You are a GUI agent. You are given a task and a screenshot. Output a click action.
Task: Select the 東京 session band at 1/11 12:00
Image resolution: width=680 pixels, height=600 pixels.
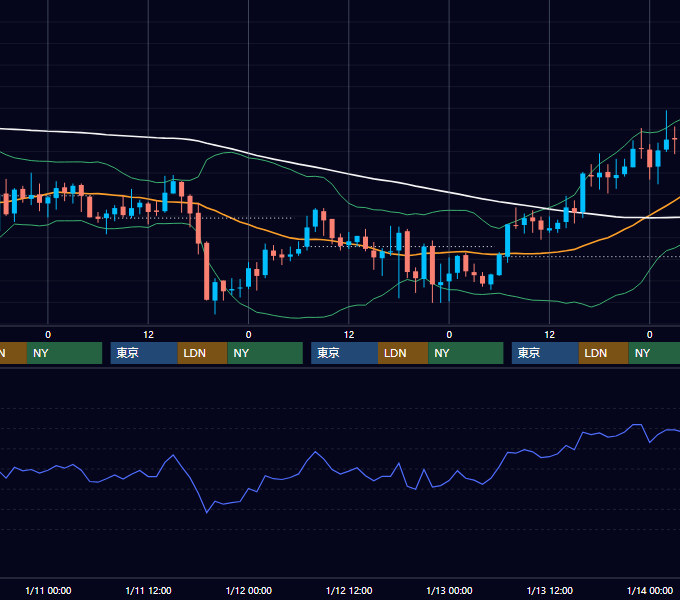point(144,353)
